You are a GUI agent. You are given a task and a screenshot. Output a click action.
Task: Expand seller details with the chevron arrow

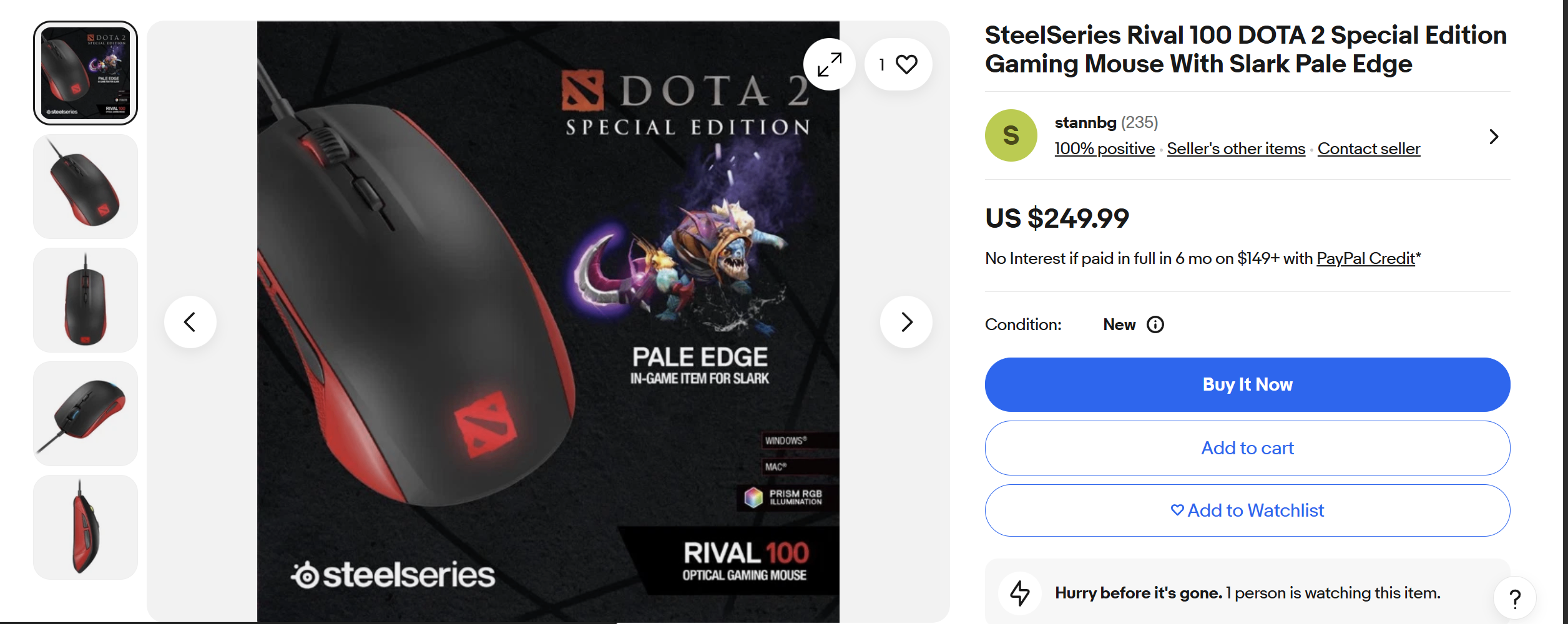(1494, 137)
